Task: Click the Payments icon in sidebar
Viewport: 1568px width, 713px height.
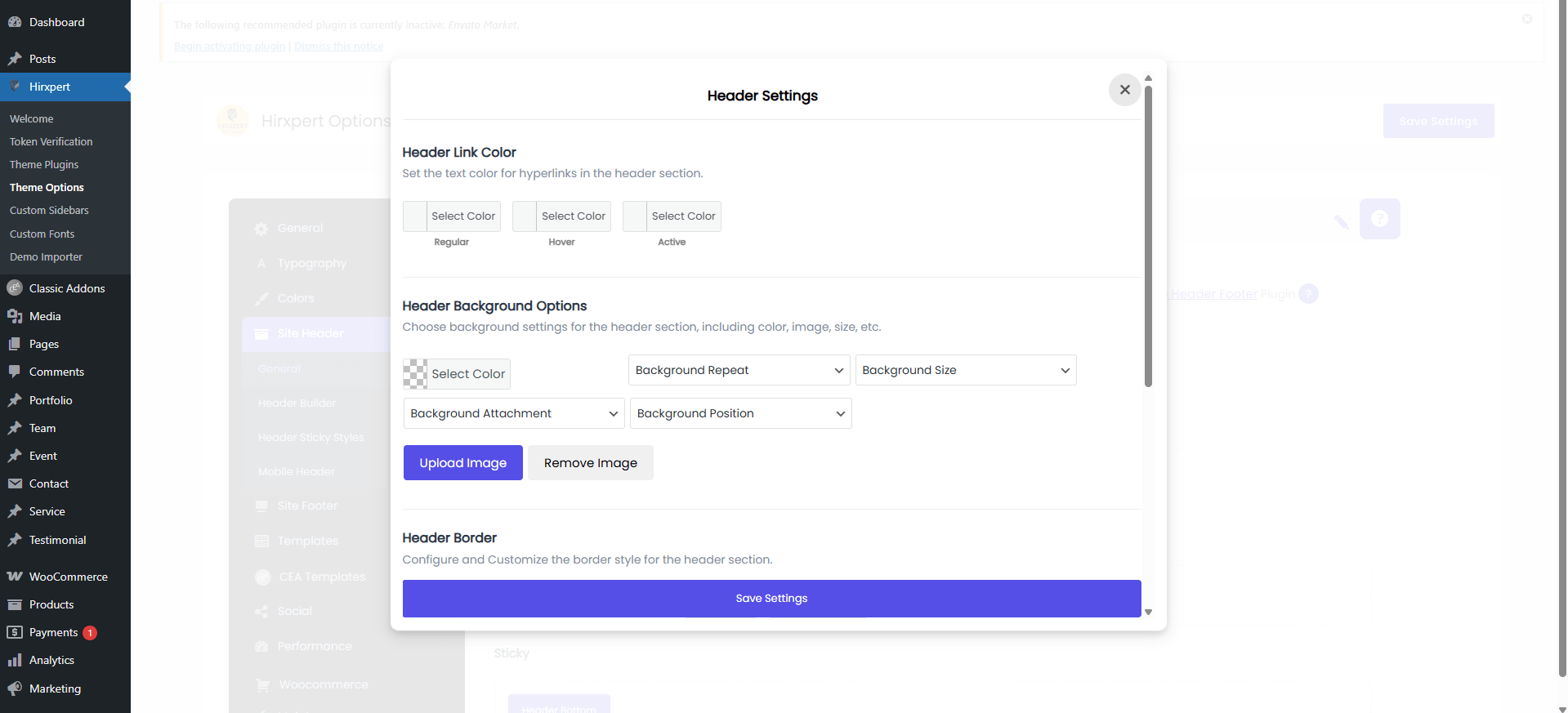Action: [15, 632]
